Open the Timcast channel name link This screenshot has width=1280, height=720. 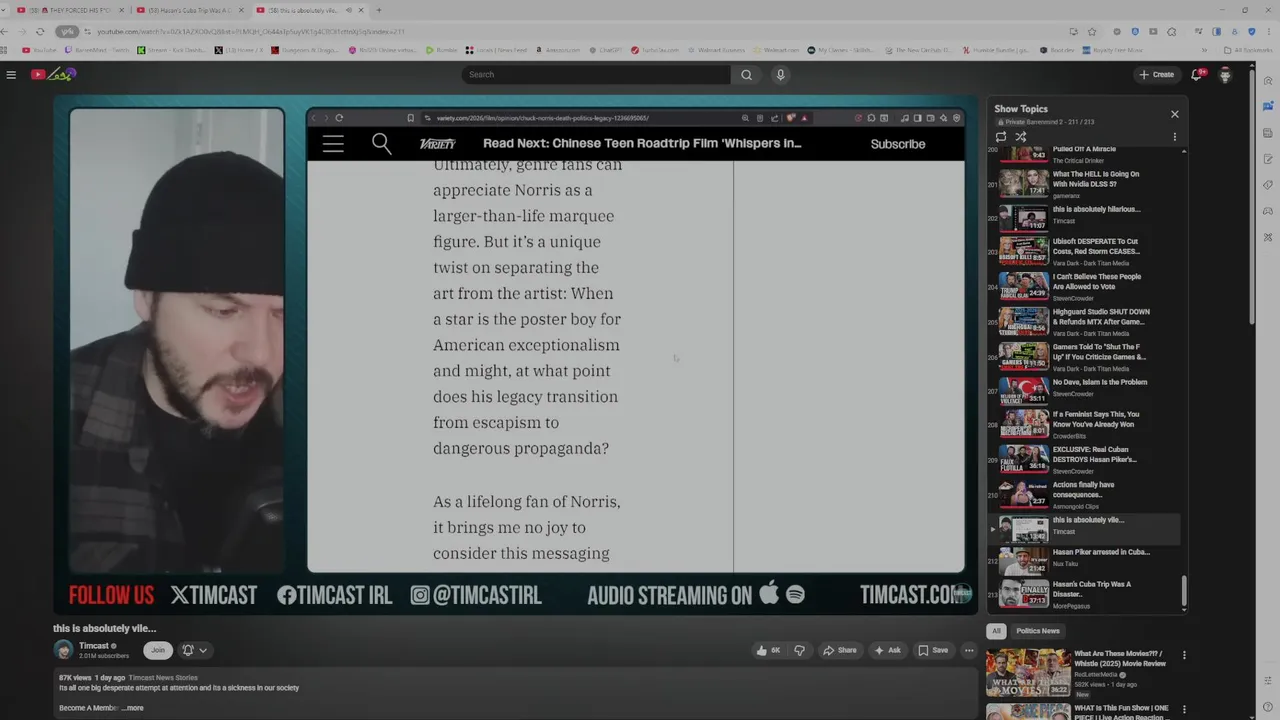(94, 646)
